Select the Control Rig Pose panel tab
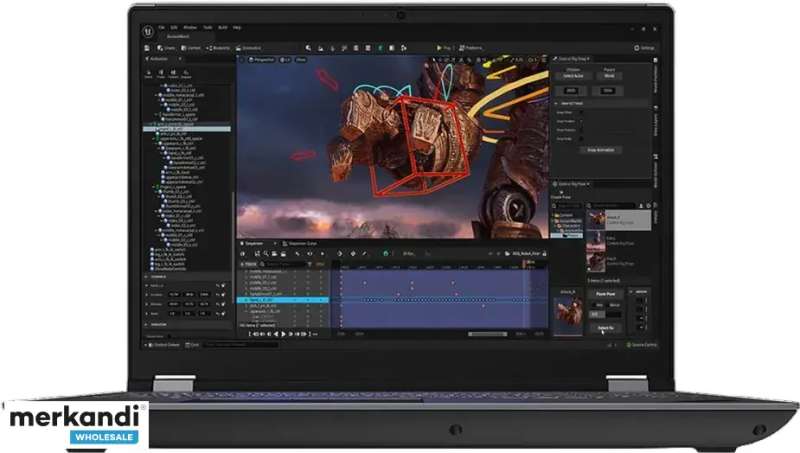This screenshot has height=453, width=800. [571, 184]
